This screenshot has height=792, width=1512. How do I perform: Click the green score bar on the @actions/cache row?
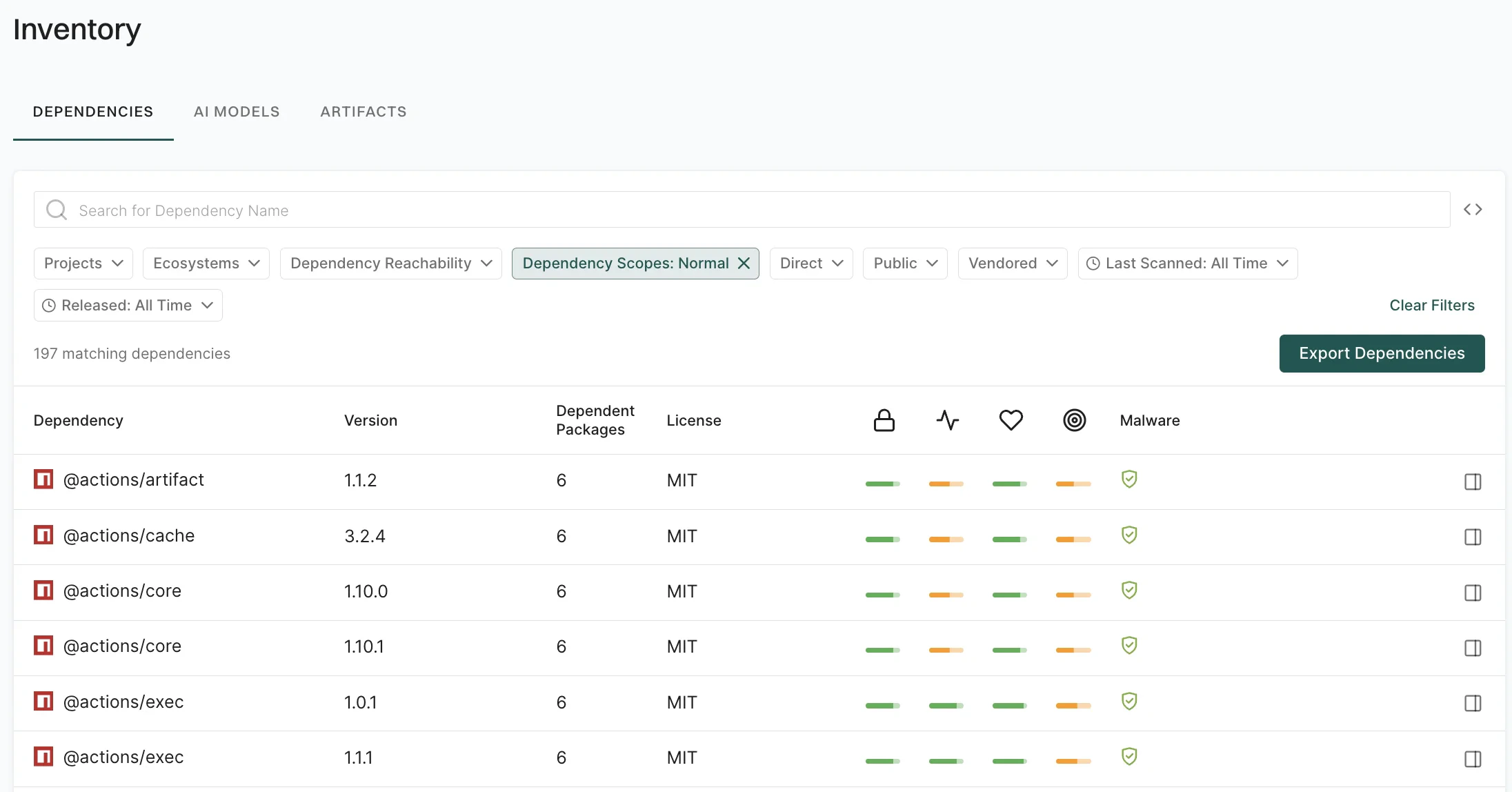coord(883,539)
